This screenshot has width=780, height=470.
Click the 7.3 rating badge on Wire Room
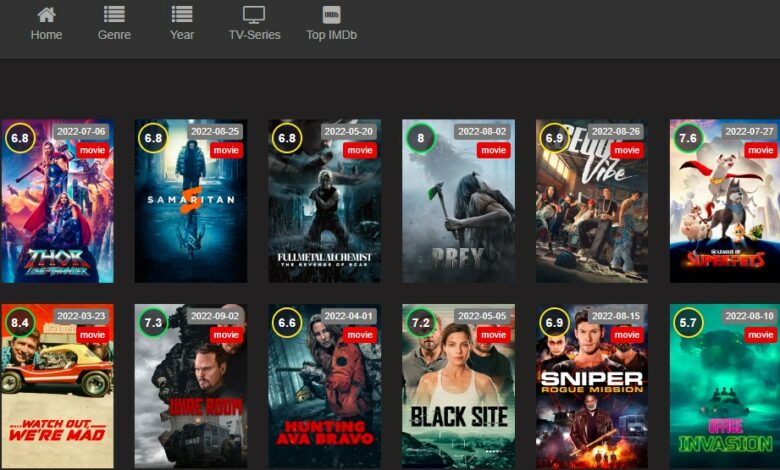pos(153,322)
